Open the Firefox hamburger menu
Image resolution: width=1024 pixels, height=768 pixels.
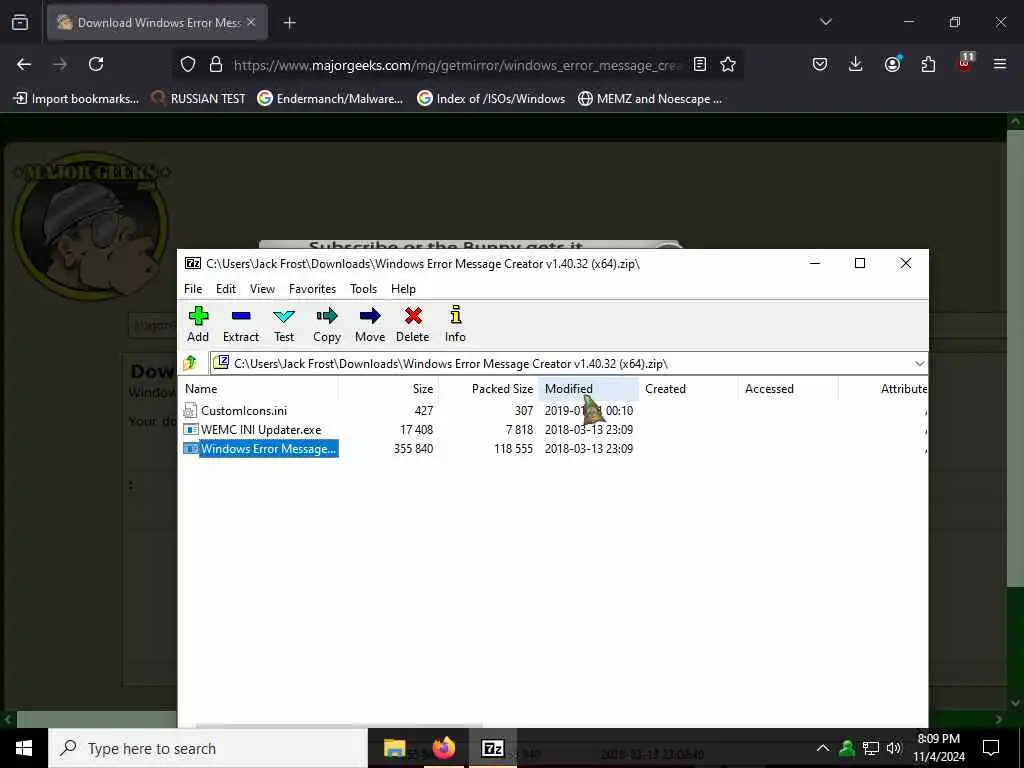[x=999, y=64]
